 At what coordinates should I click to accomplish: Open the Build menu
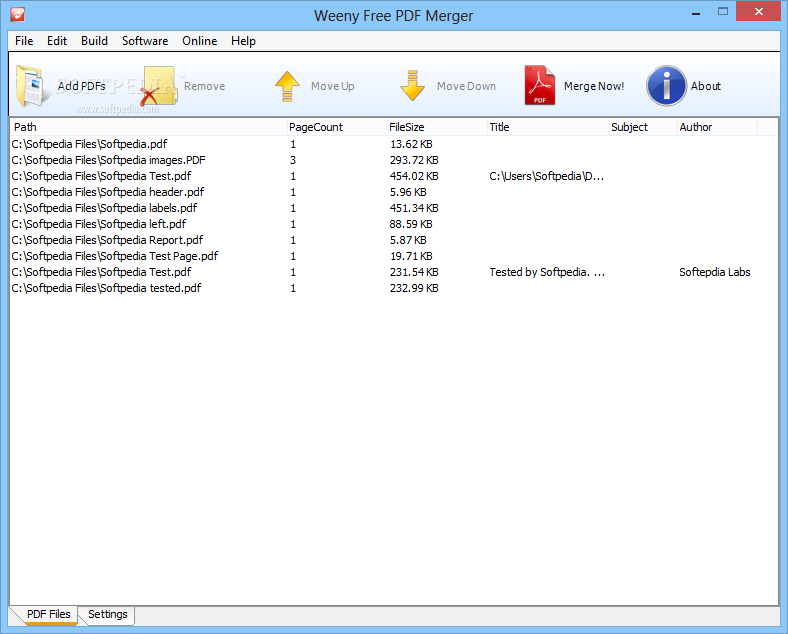click(x=94, y=41)
